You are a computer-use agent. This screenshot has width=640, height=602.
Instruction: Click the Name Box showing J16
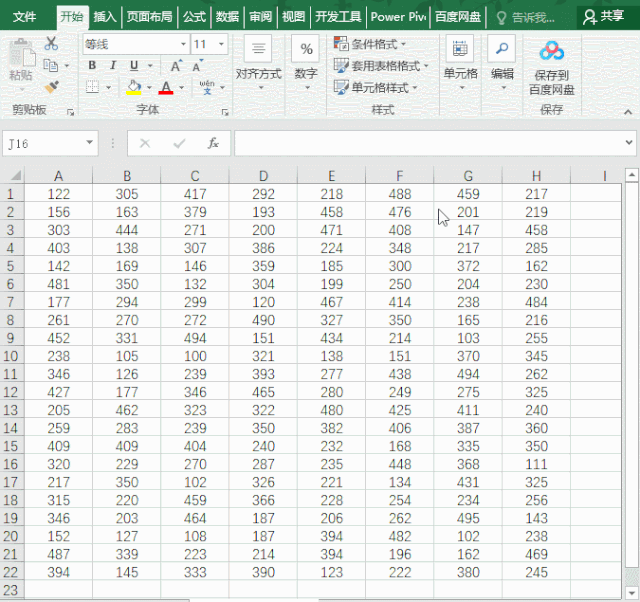[50, 143]
